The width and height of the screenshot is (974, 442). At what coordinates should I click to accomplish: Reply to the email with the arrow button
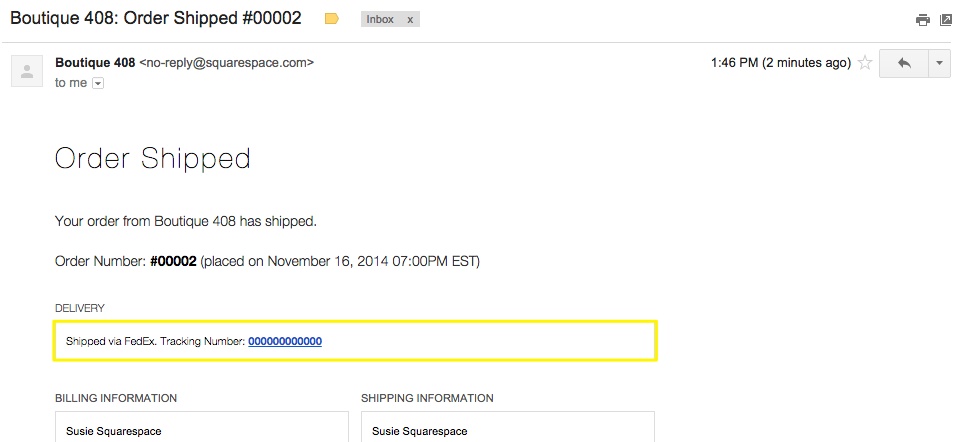pyautogui.click(x=904, y=63)
